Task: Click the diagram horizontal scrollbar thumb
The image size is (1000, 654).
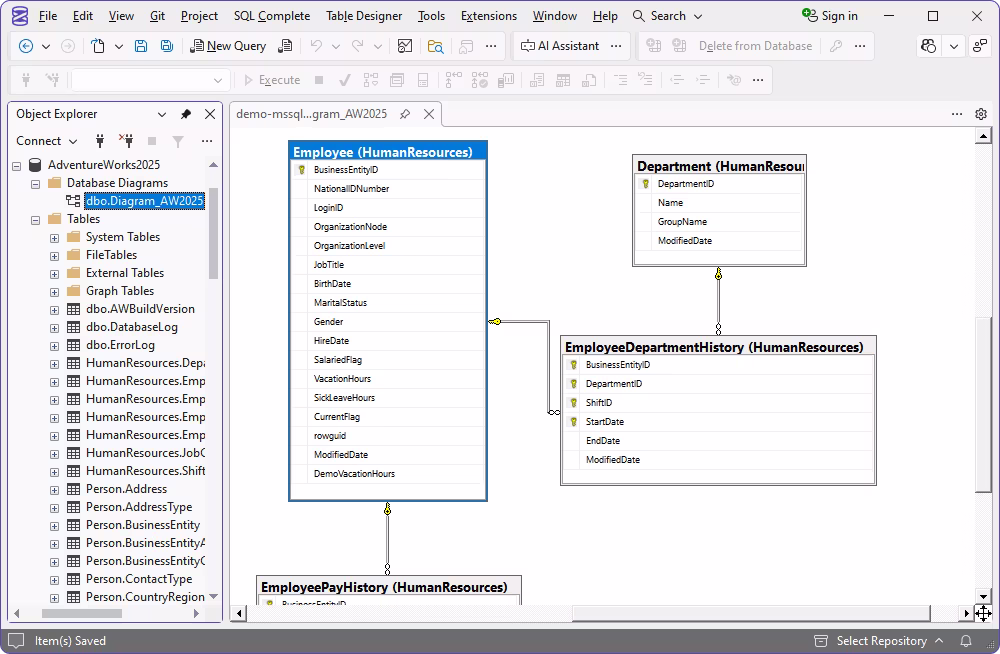Action: pos(751,614)
